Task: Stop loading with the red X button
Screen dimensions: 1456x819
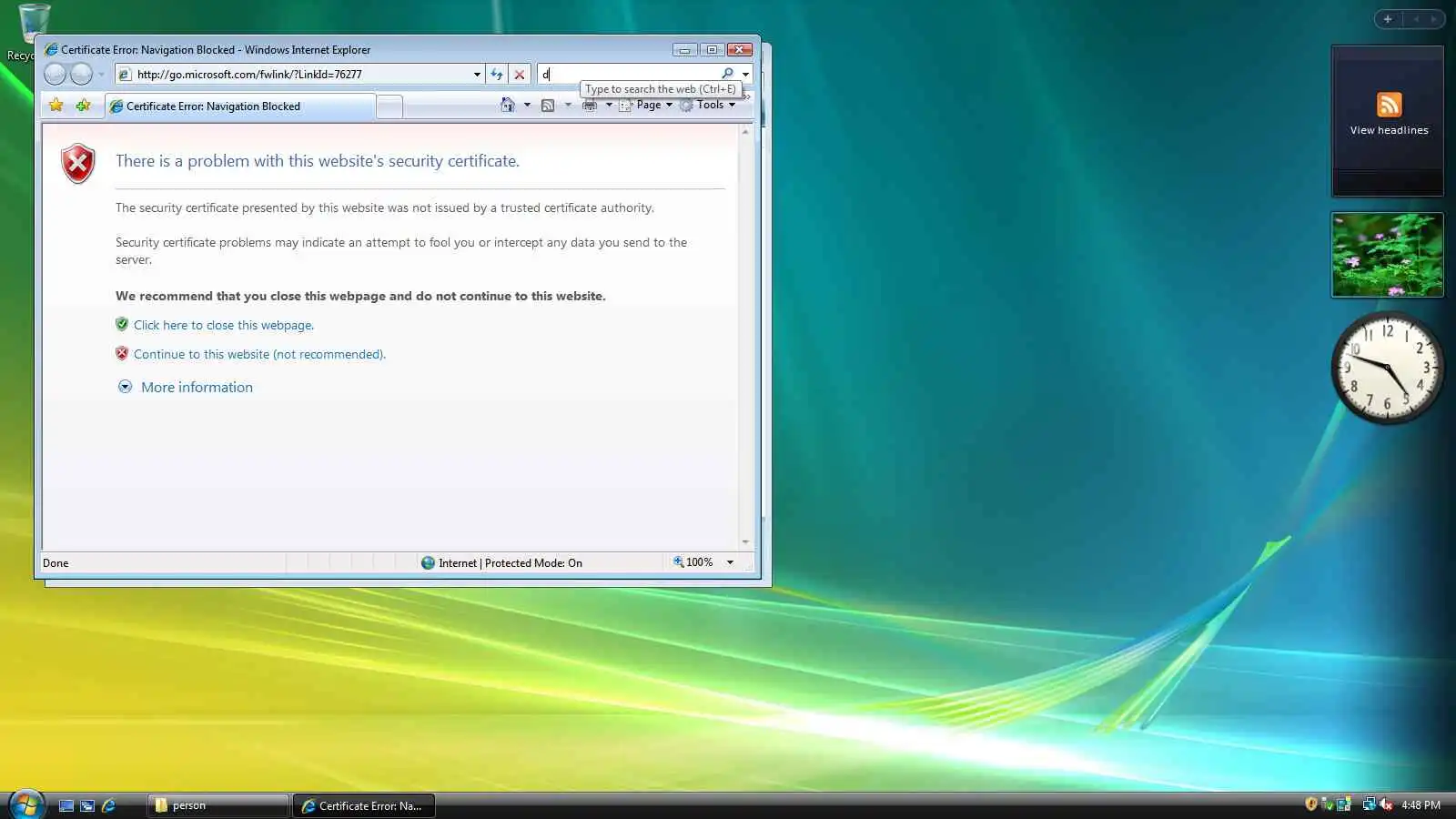Action: [520, 75]
